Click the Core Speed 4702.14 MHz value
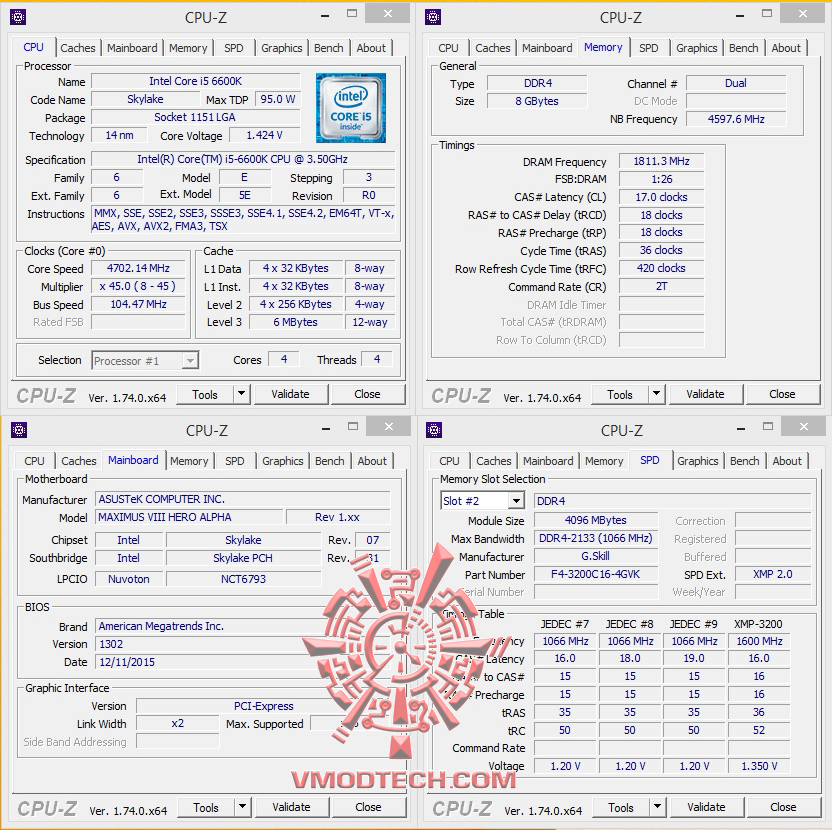The width and height of the screenshot is (832, 830). (138, 269)
